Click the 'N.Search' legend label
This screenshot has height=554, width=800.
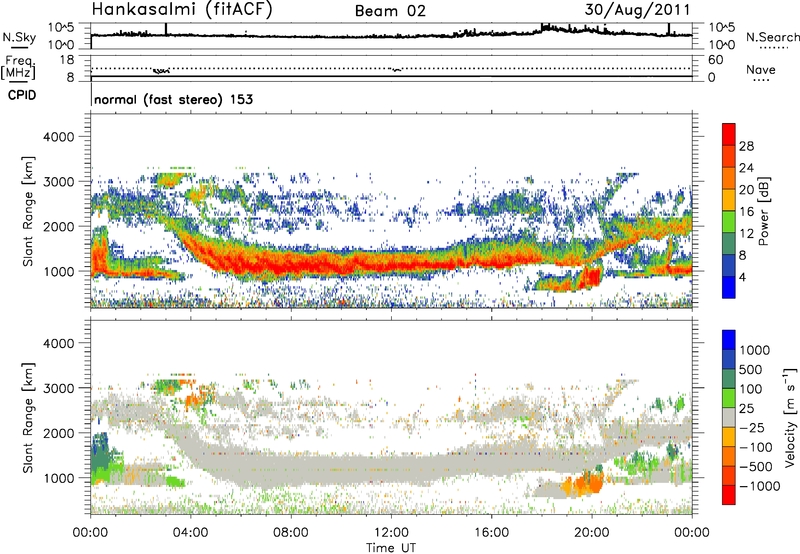(x=772, y=37)
